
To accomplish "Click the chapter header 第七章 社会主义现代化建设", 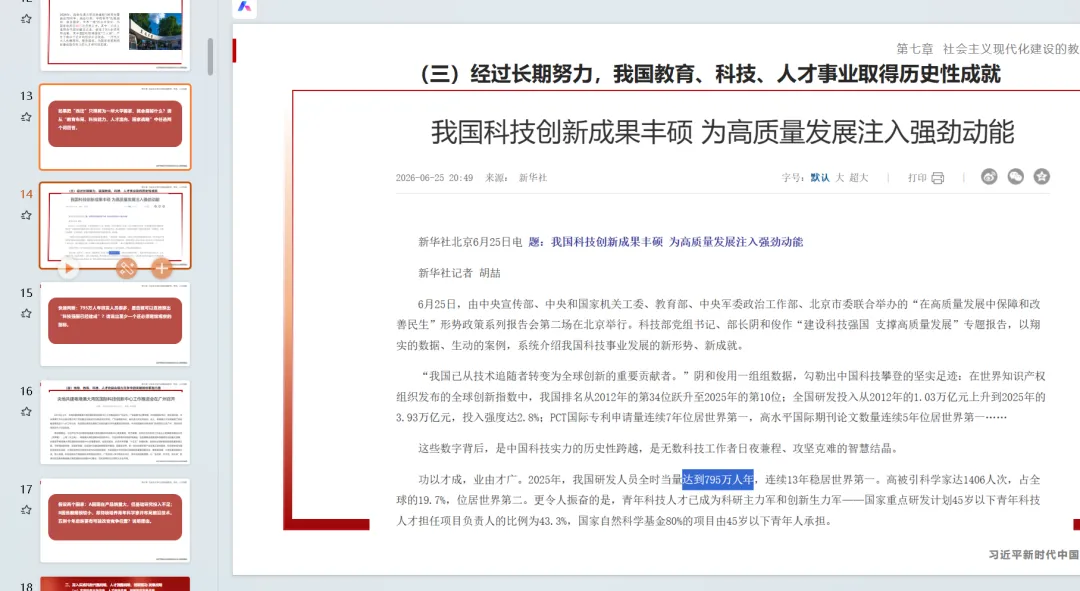I will pyautogui.click(x=988, y=49).
